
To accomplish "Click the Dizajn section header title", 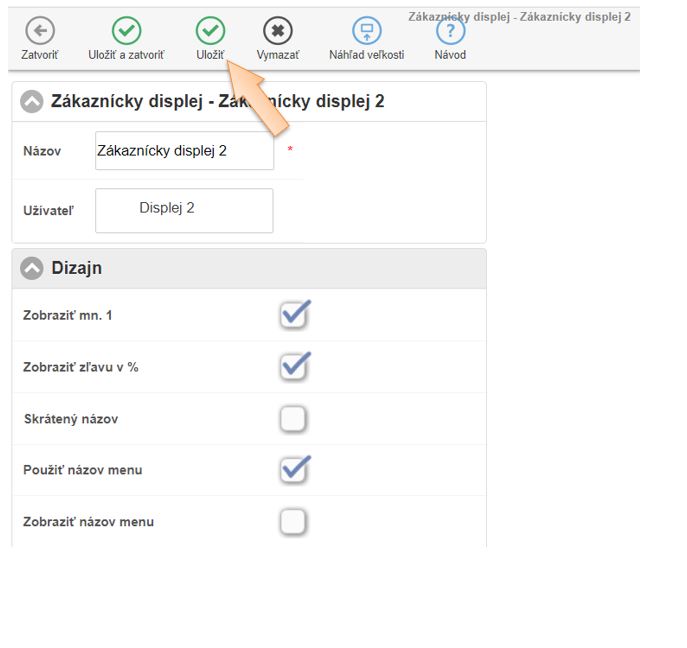I will (76, 268).
